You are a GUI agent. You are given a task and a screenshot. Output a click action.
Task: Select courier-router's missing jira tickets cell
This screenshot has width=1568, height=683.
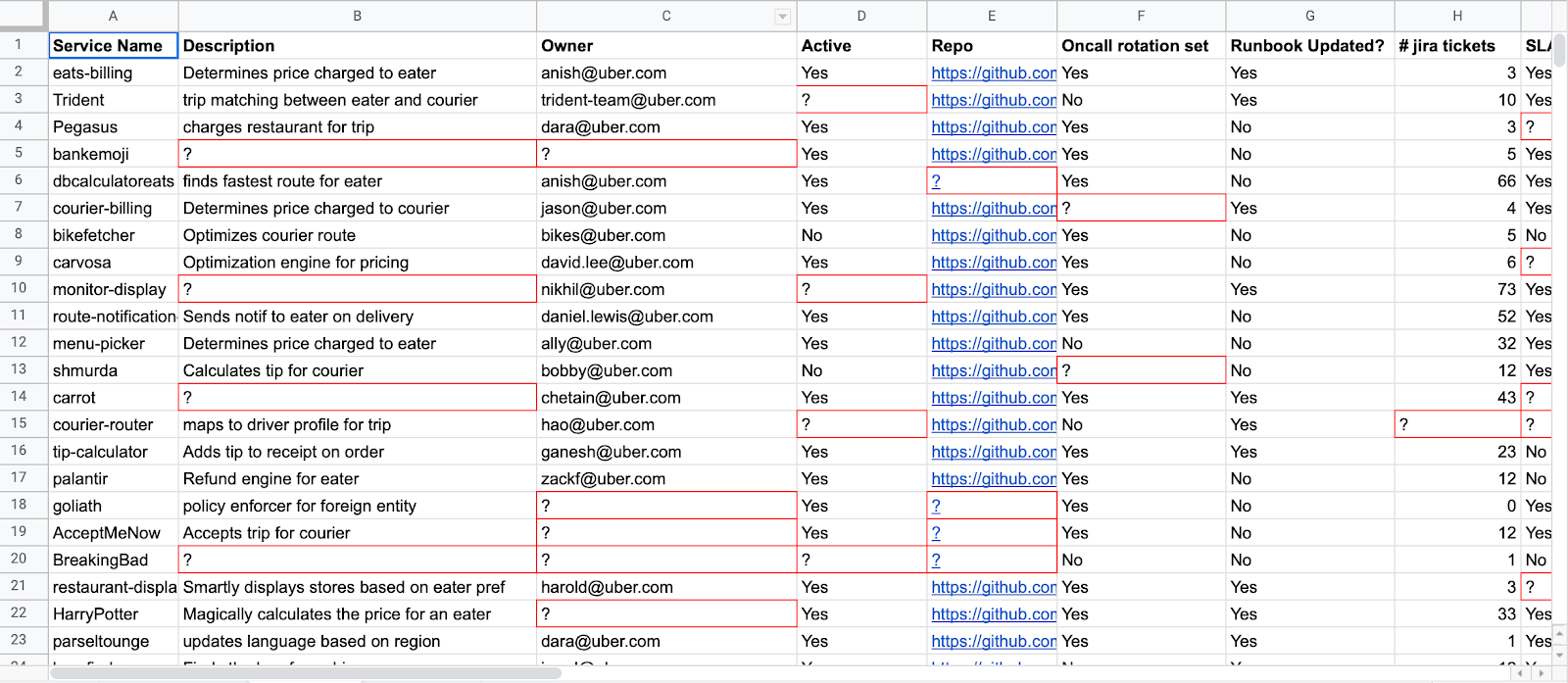coord(1456,424)
